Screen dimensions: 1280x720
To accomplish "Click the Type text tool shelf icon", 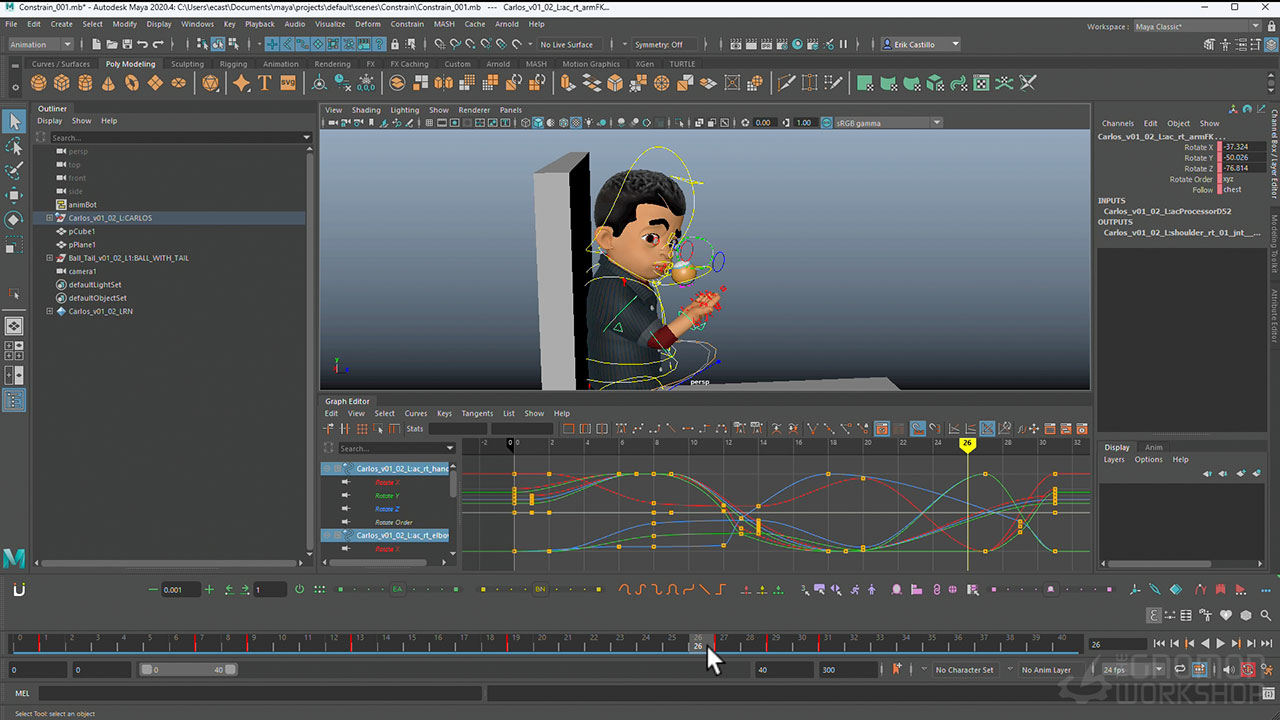I will tap(265, 83).
